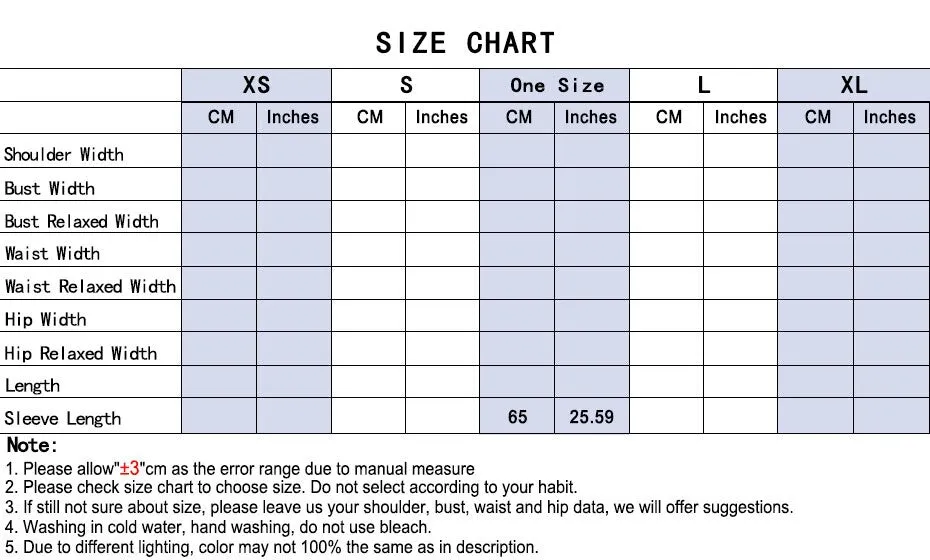Screen dimensions: 930x560
Task: Click the One Size column header
Action: [555, 85]
